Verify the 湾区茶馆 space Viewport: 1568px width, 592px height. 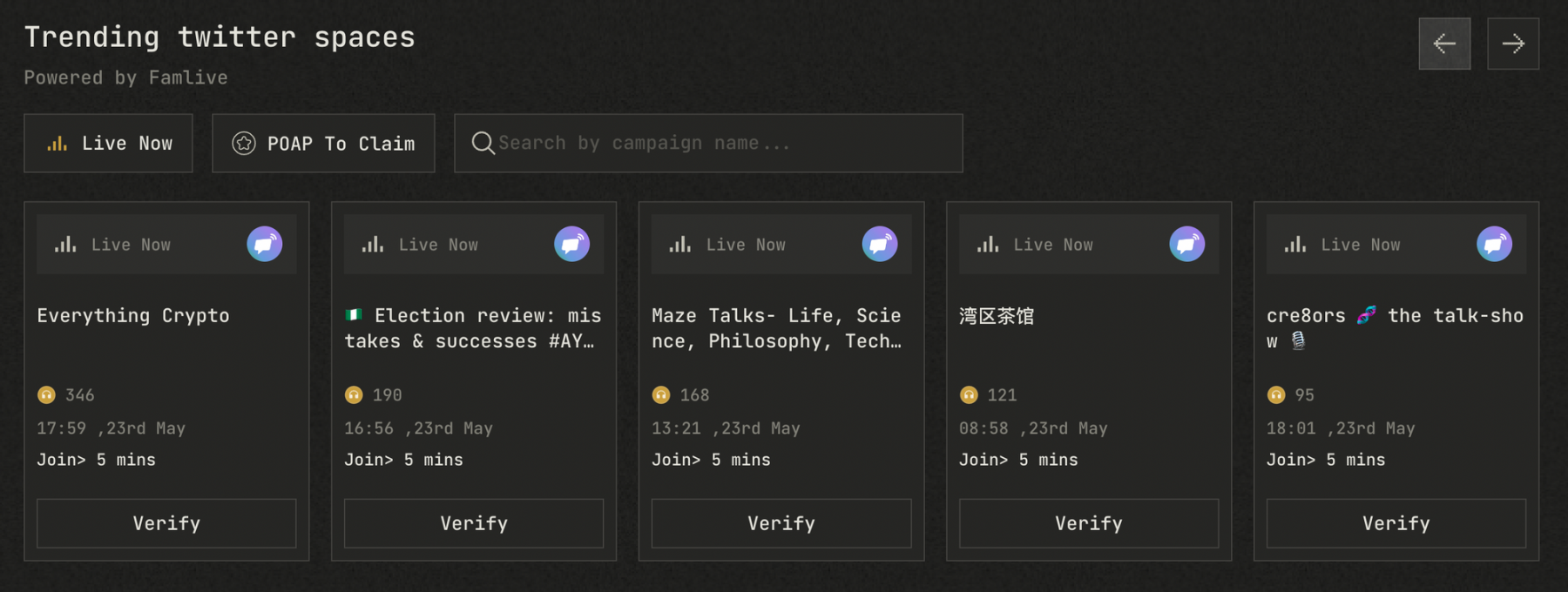pos(1089,523)
